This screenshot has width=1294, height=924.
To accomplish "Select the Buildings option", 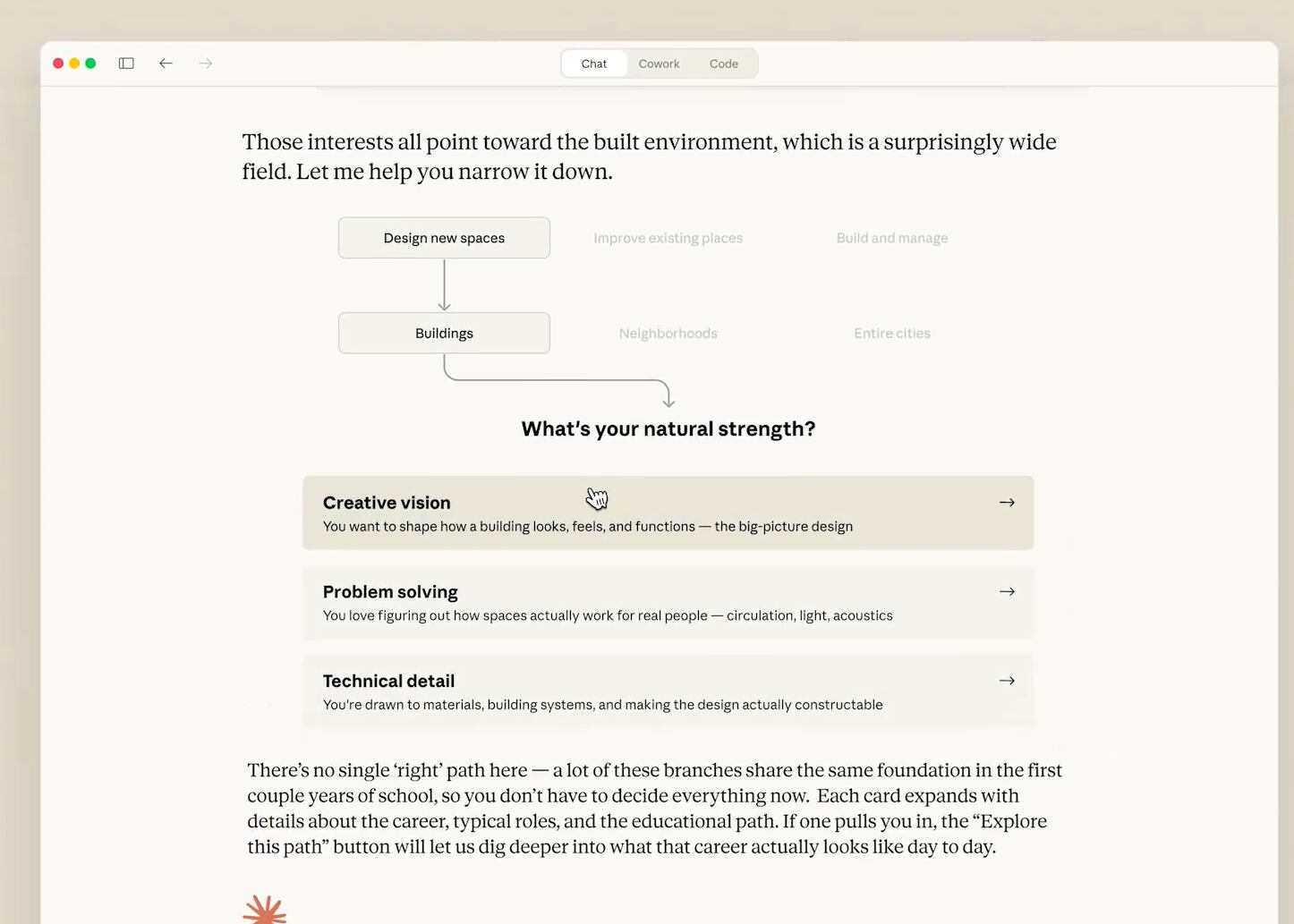I will 444,332.
